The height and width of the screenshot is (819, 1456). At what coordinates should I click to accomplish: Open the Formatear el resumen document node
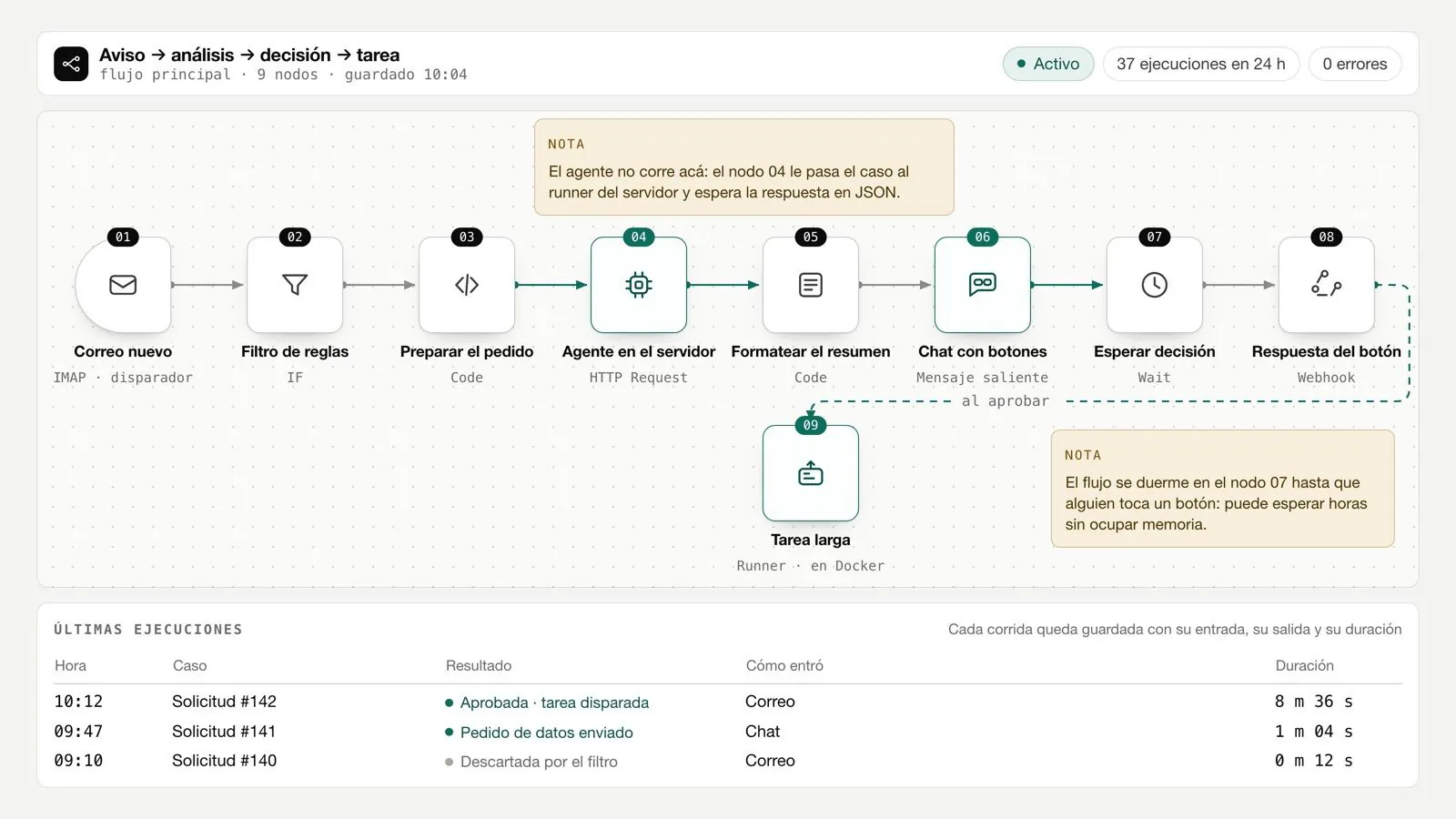(x=811, y=285)
